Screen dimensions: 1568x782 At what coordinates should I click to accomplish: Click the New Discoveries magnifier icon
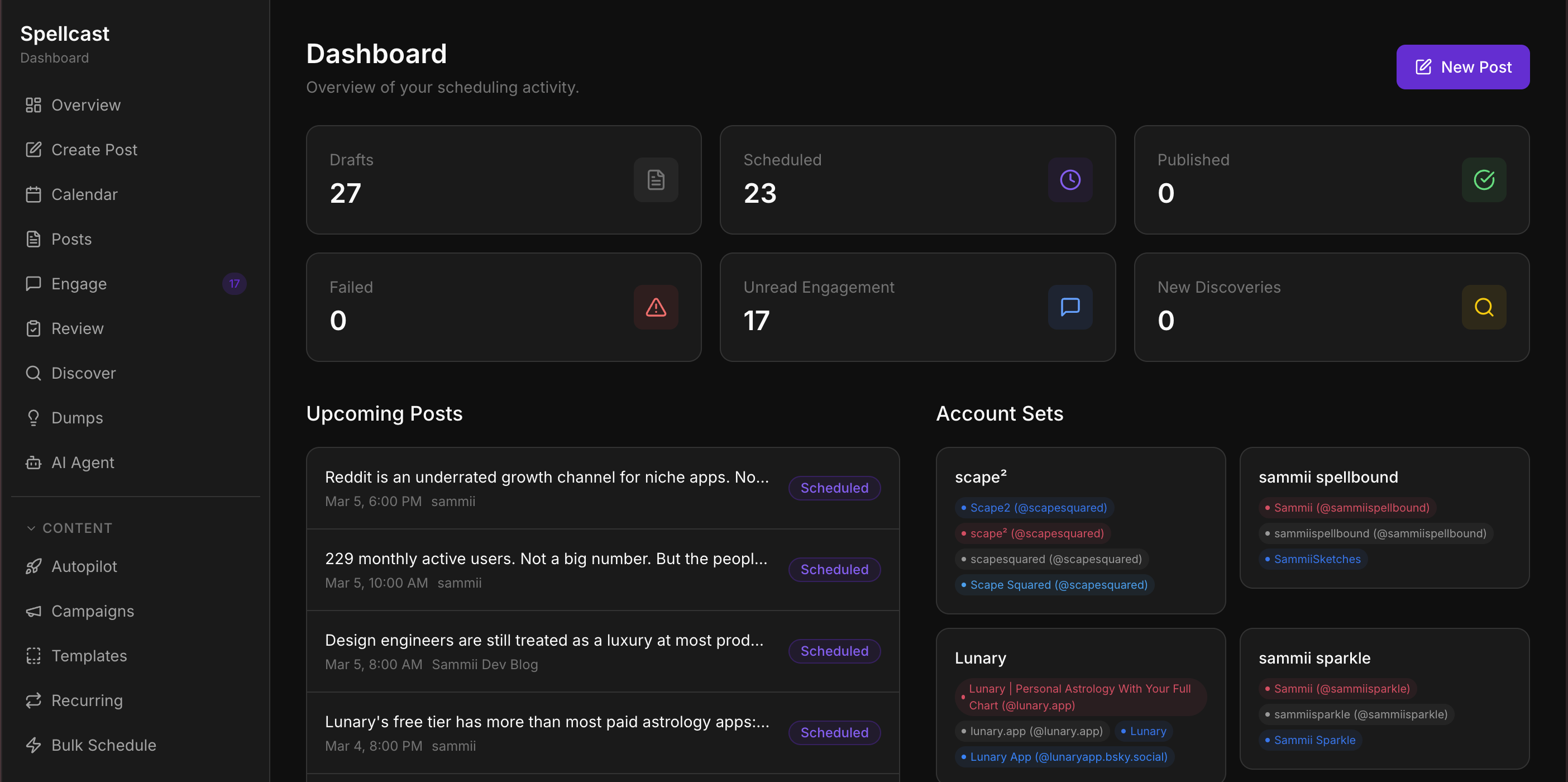tap(1483, 307)
